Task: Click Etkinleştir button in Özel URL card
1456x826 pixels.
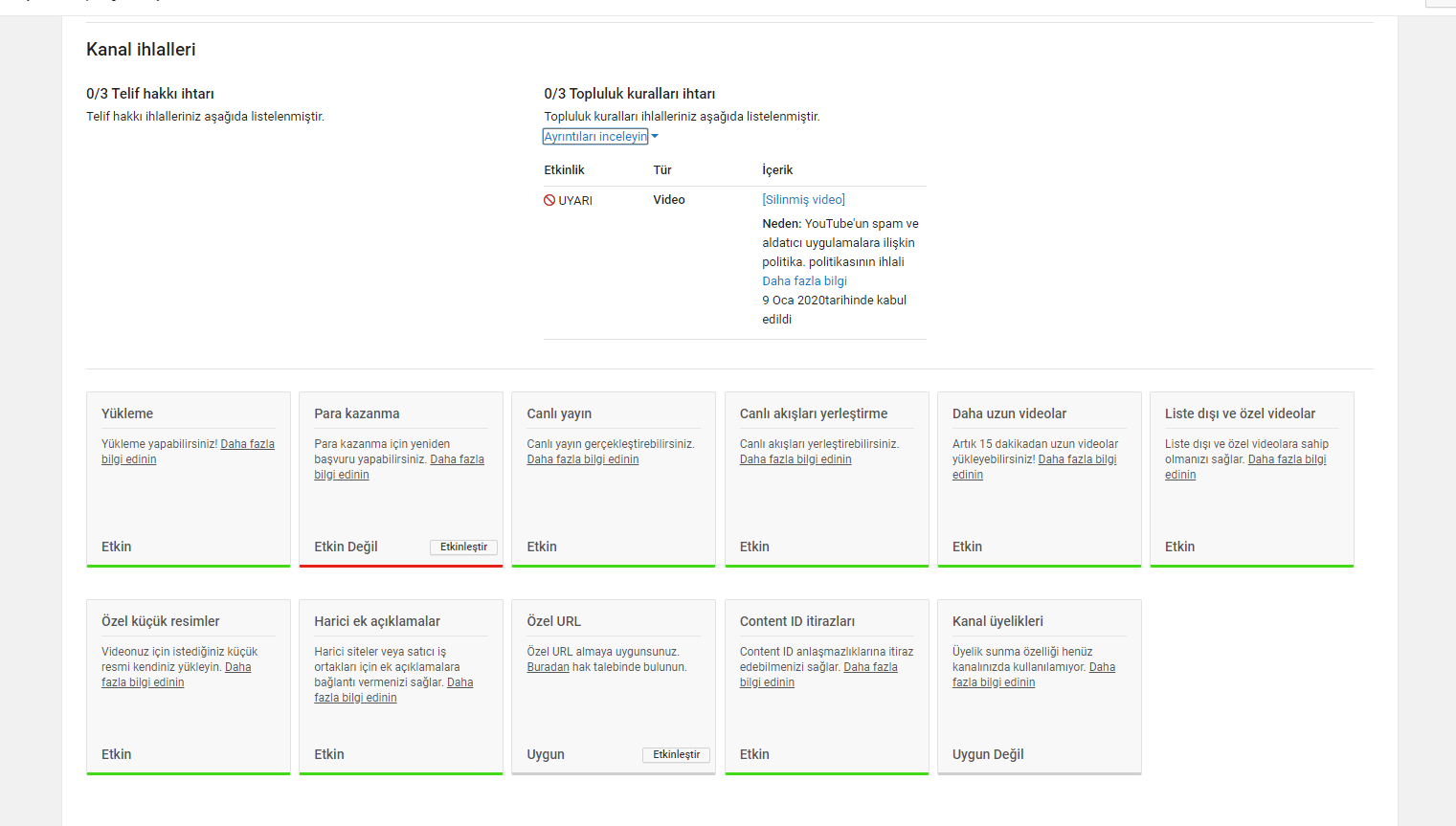Action: (676, 755)
